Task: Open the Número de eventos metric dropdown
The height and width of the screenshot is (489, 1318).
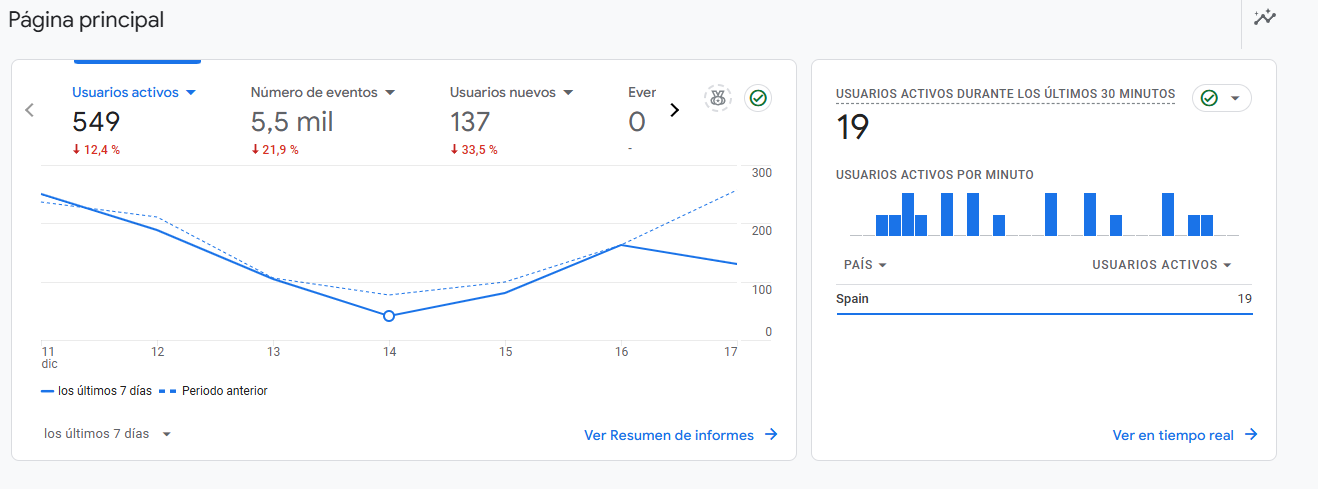Action: point(390,92)
